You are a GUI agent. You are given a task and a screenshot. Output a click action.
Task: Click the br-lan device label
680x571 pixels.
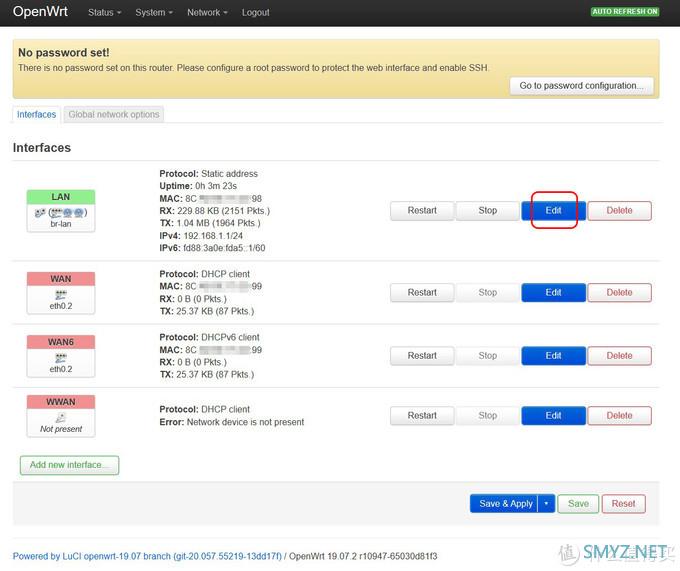(61, 224)
